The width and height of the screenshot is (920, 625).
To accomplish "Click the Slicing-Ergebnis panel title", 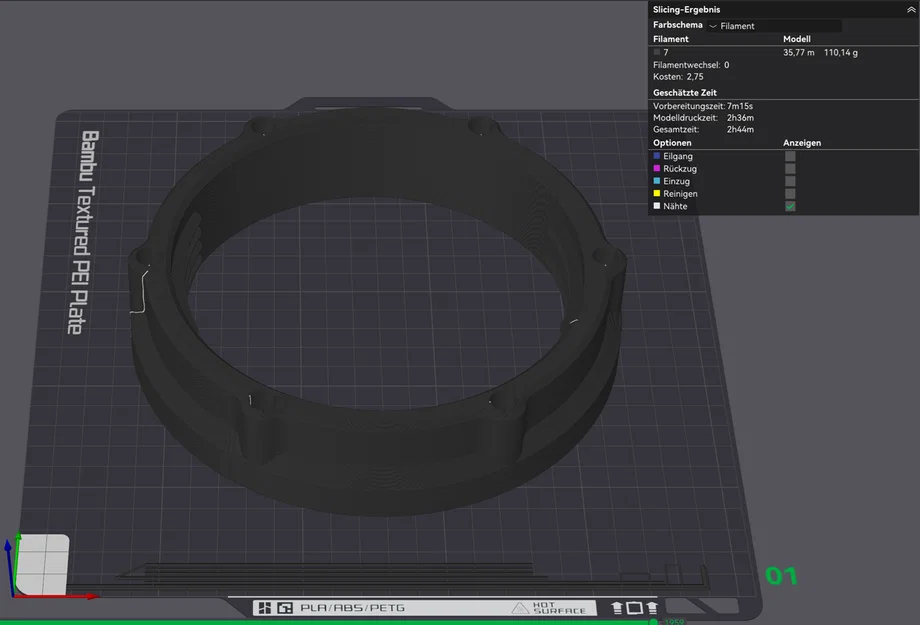I will pyautogui.click(x=686, y=9).
